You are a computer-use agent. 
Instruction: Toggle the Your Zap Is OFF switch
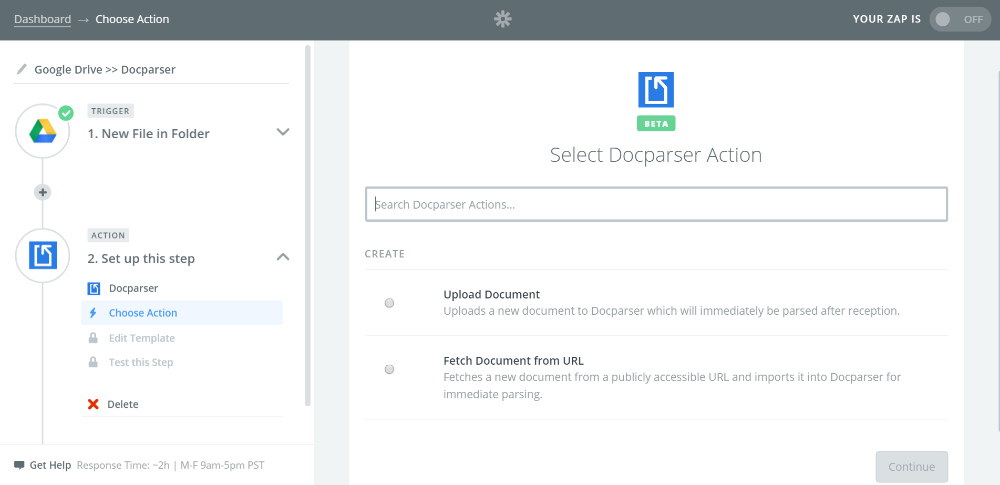tap(959, 19)
